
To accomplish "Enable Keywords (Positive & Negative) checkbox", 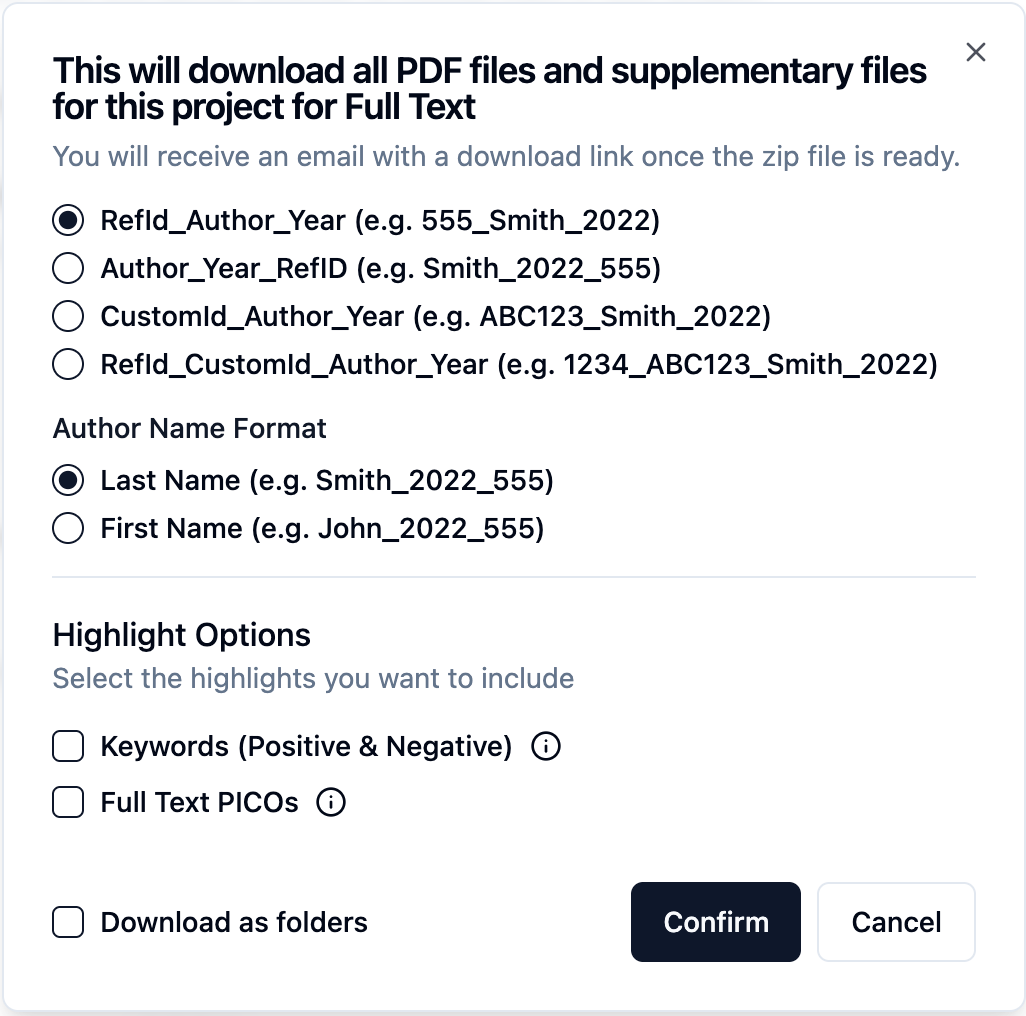I will pos(68,747).
